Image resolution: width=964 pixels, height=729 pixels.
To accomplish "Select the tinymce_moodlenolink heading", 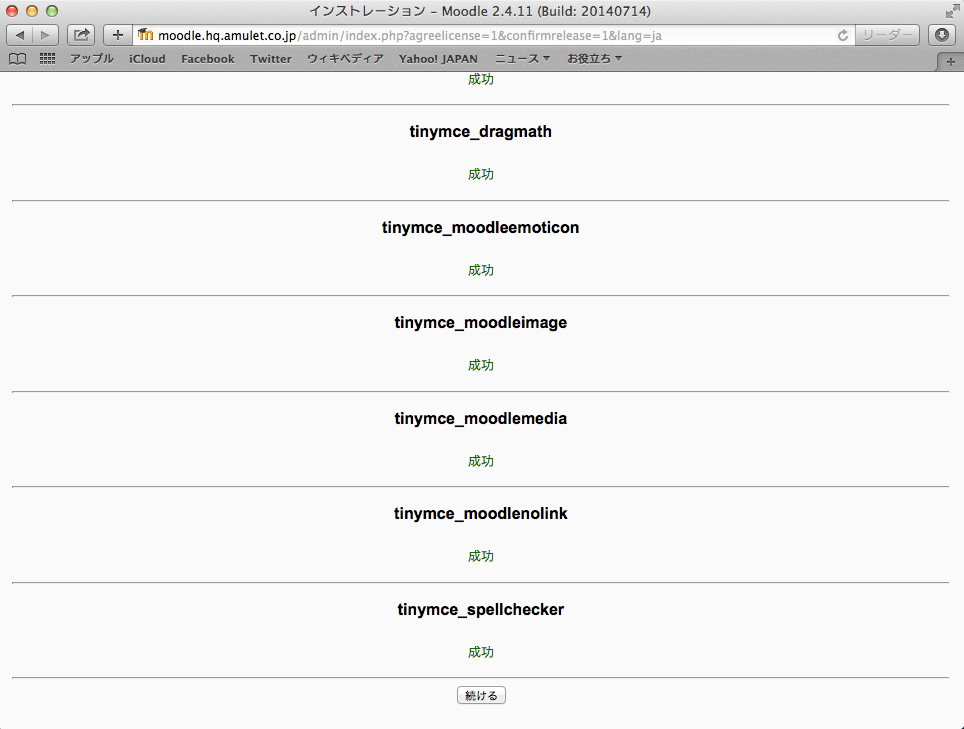I will pos(481,514).
